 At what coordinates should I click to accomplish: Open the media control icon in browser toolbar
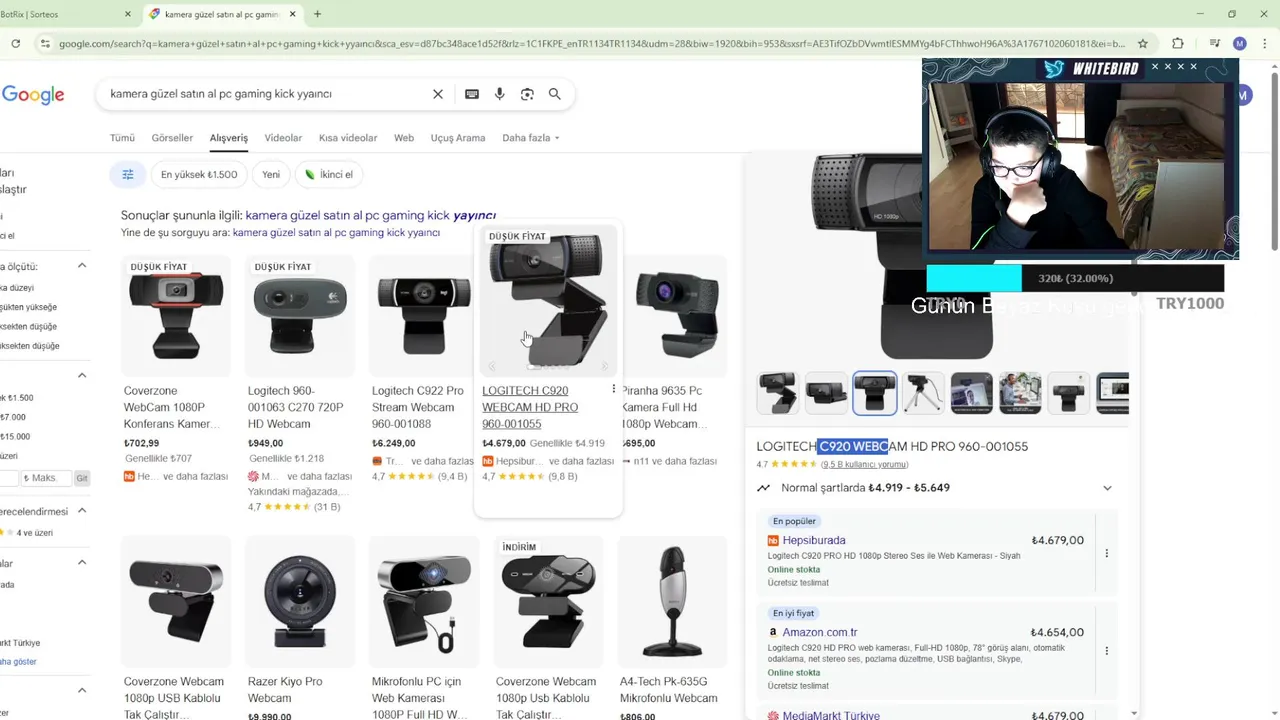1214,43
